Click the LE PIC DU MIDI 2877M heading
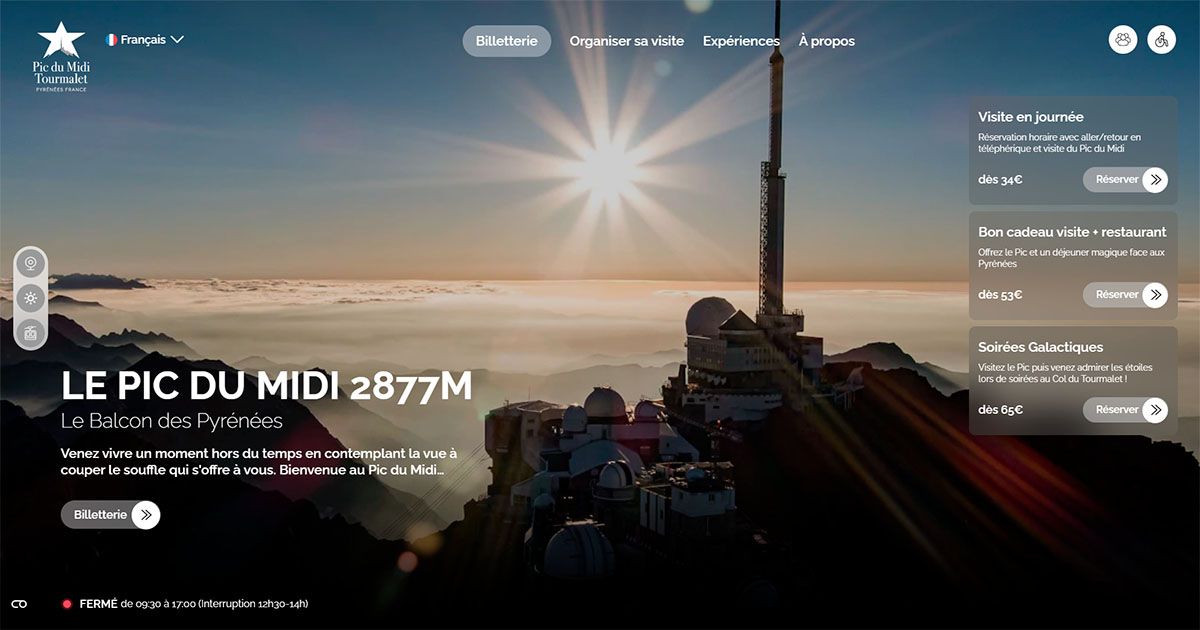Screen dimensions: 1200x630 pyautogui.click(x=266, y=387)
